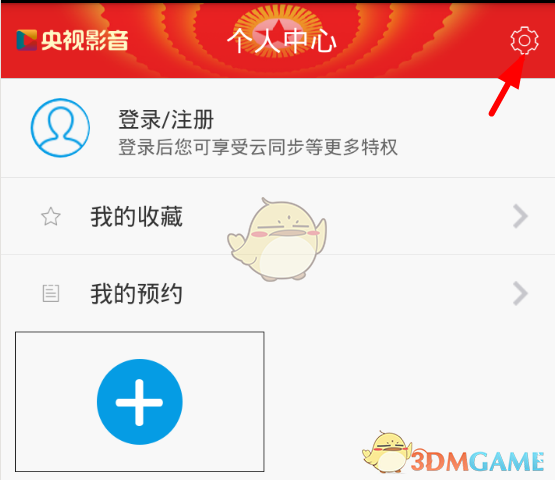This screenshot has height=480, width=555.
Task: Tap the blue user avatar icon
Action: coord(60,128)
